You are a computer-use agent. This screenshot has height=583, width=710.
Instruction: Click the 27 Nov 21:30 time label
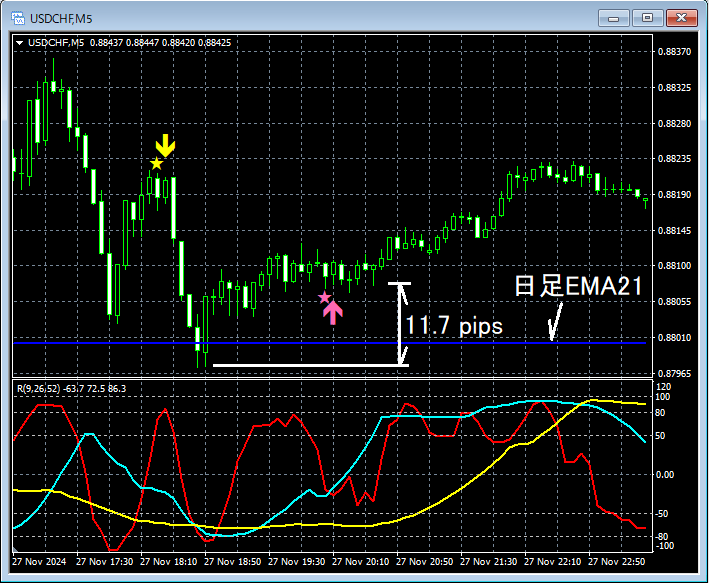click(x=489, y=562)
